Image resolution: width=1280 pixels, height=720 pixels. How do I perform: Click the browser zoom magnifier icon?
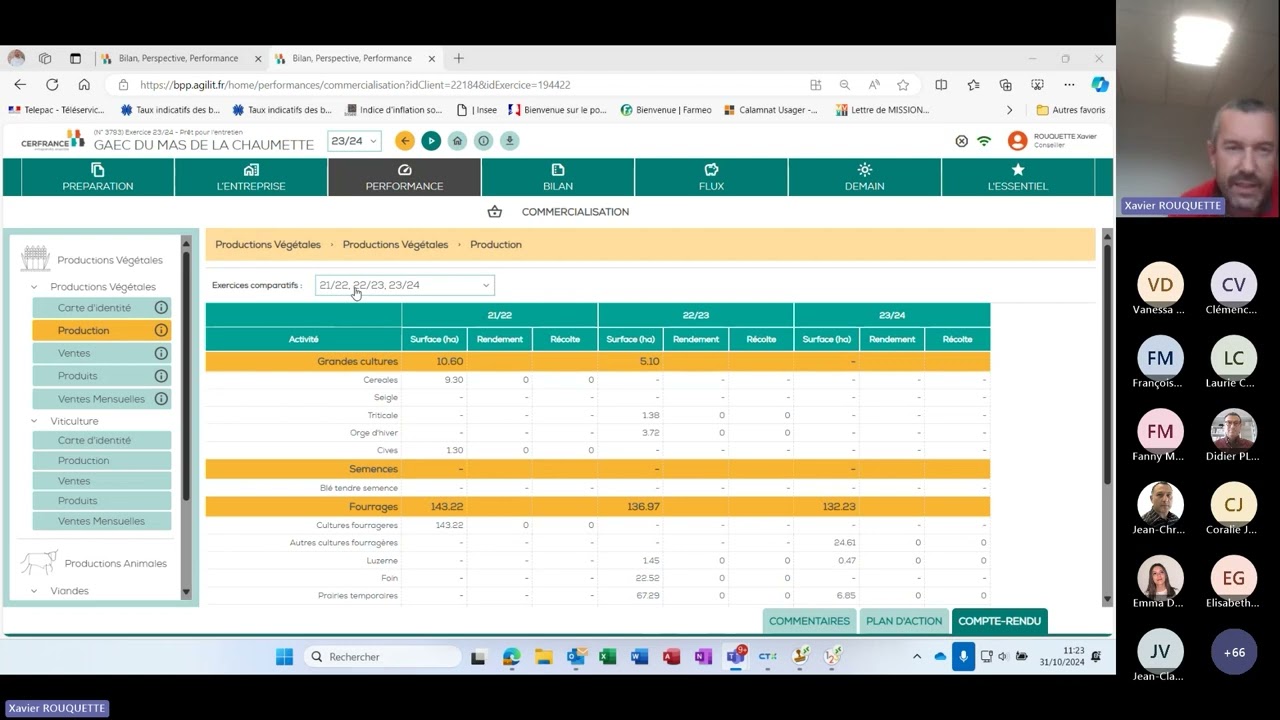click(844, 85)
